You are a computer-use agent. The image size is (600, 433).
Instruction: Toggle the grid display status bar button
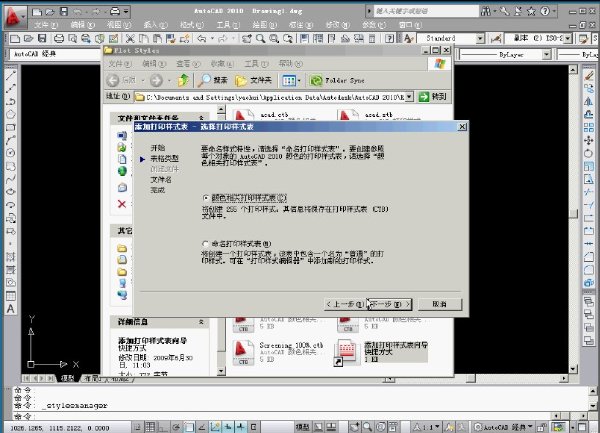(x=150, y=427)
